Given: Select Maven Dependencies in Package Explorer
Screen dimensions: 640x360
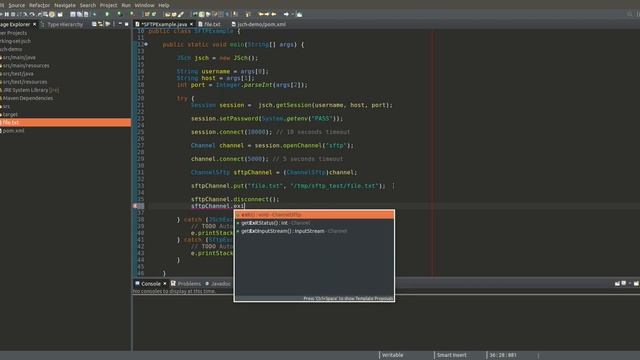Looking at the screenshot, I should [x=27, y=98].
